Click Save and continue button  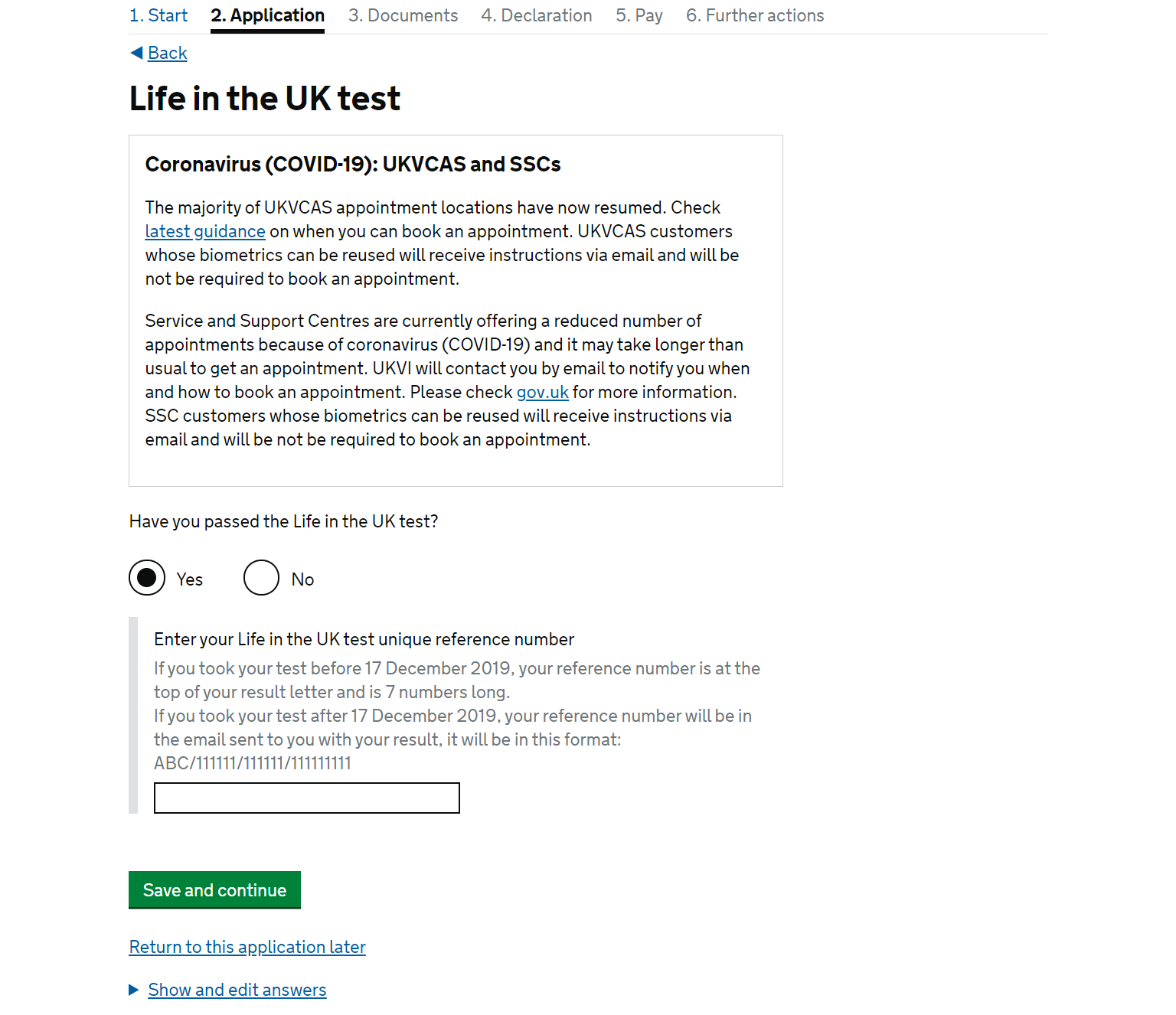214,890
